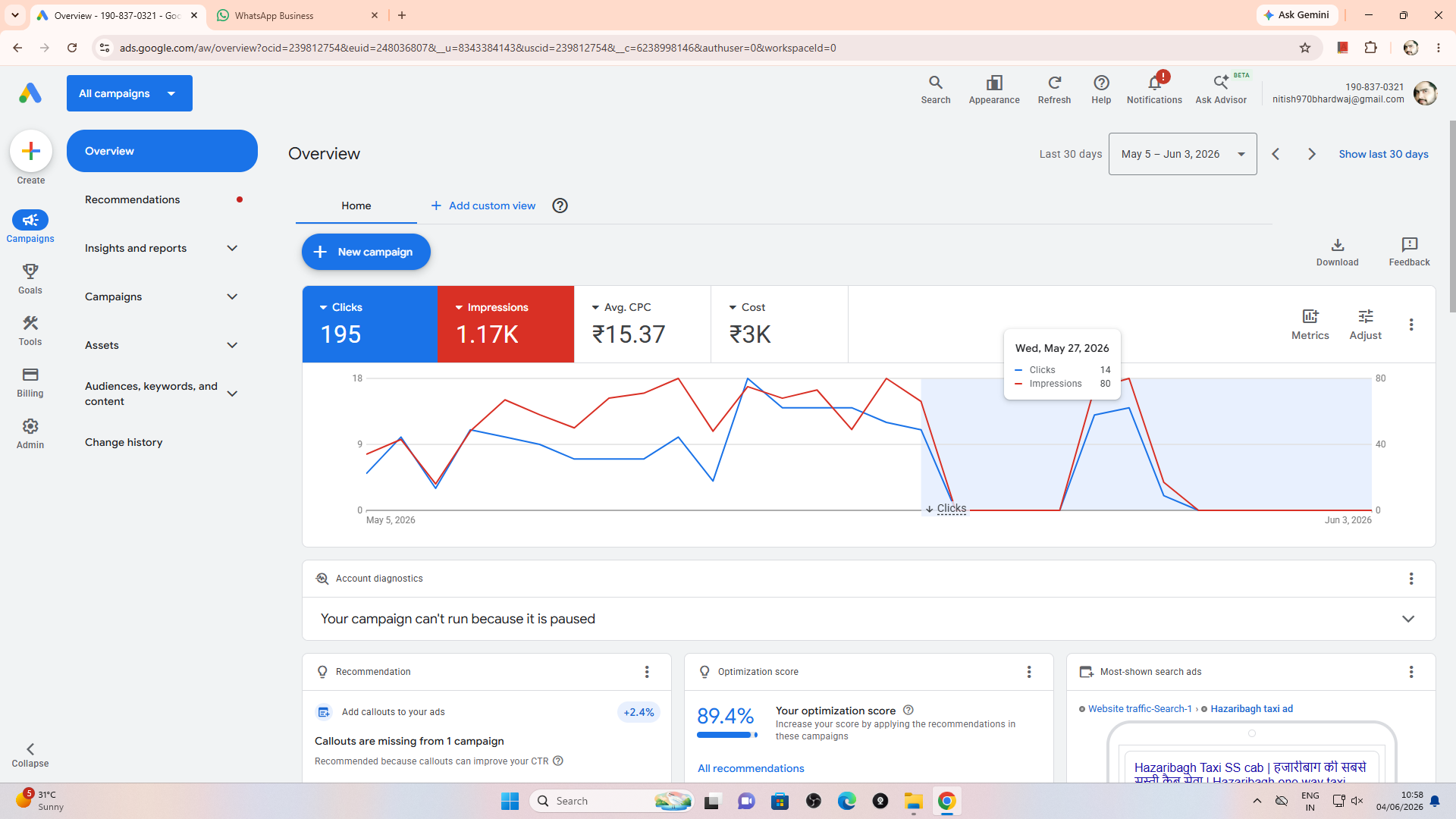Click the optimization score progress bar
The width and height of the screenshot is (1456, 819).
[727, 735]
